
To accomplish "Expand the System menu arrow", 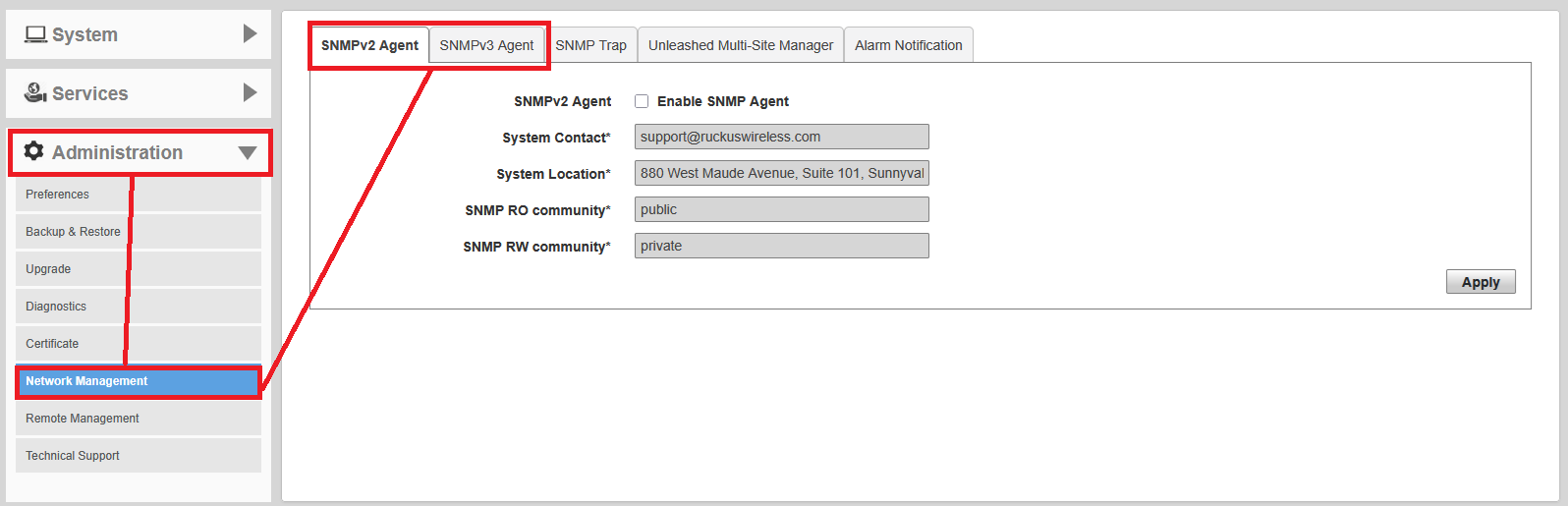I will point(250,34).
